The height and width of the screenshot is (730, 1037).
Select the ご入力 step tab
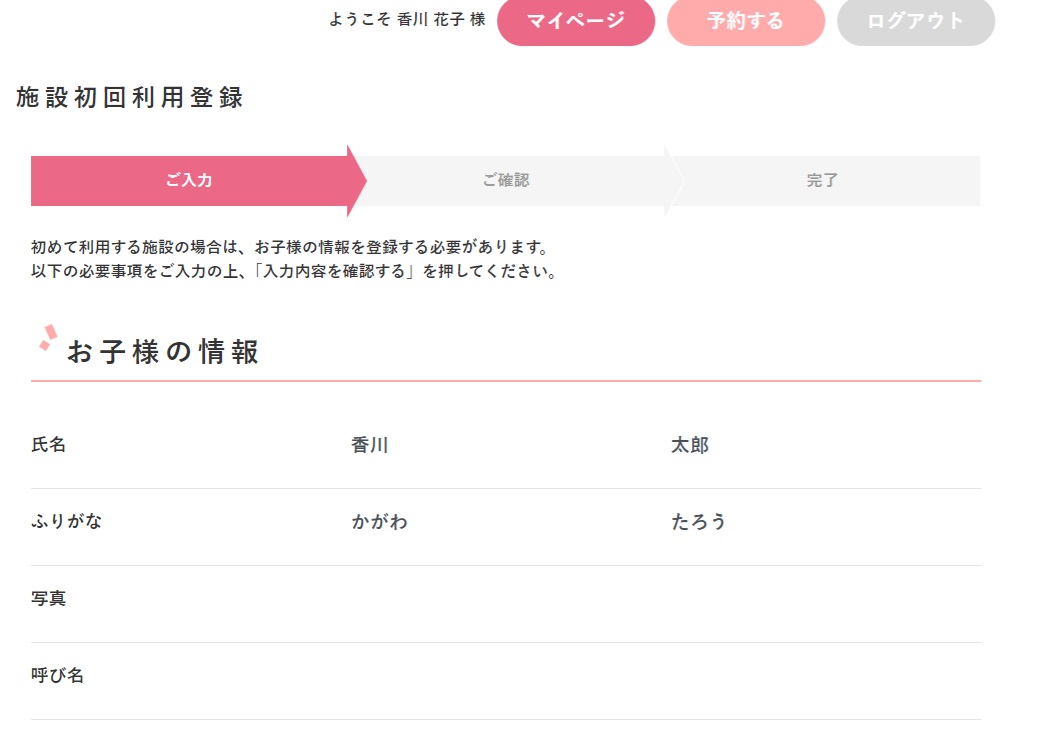(x=189, y=181)
